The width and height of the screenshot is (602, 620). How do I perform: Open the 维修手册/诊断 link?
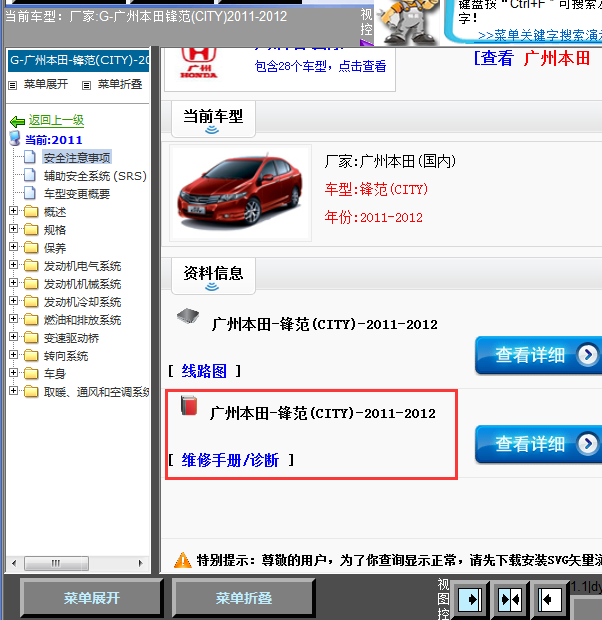pyautogui.click(x=230, y=460)
